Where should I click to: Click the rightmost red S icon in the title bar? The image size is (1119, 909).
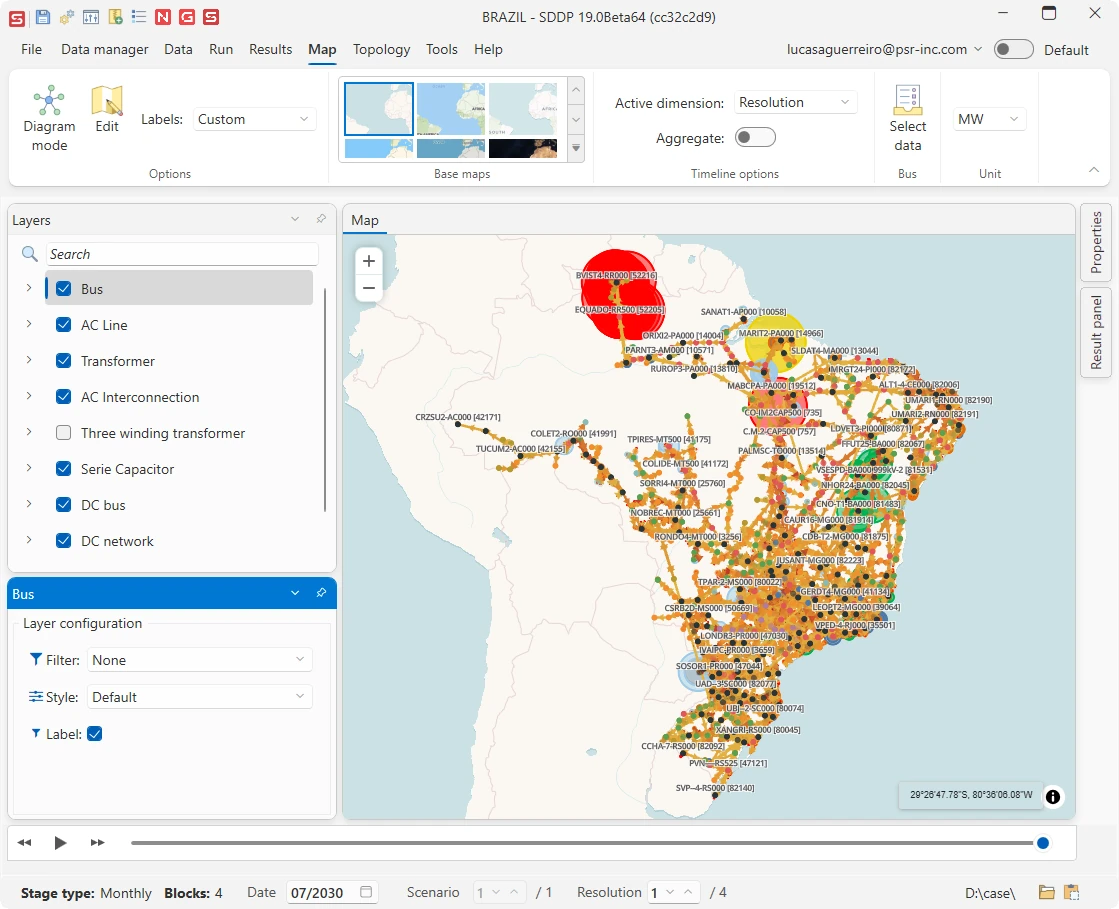click(211, 17)
